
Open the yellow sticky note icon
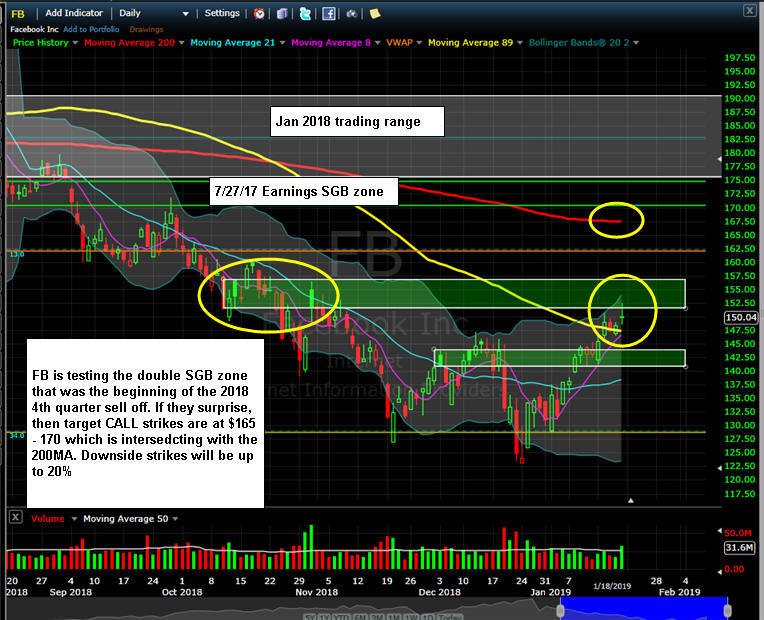(375, 14)
